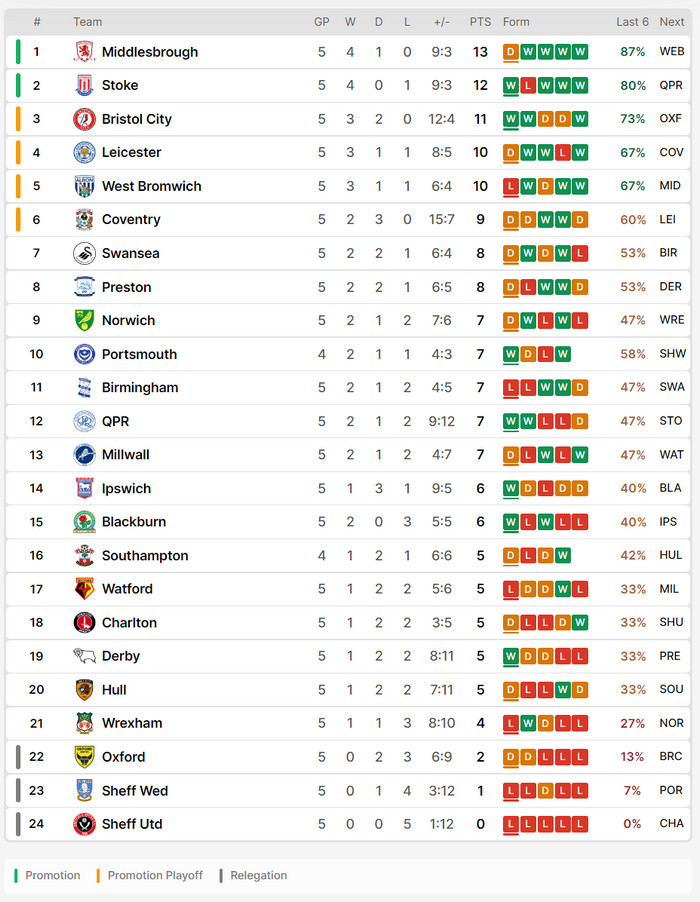Sort table by Last 6 column header
Image resolution: width=700 pixels, height=902 pixels.
click(632, 22)
